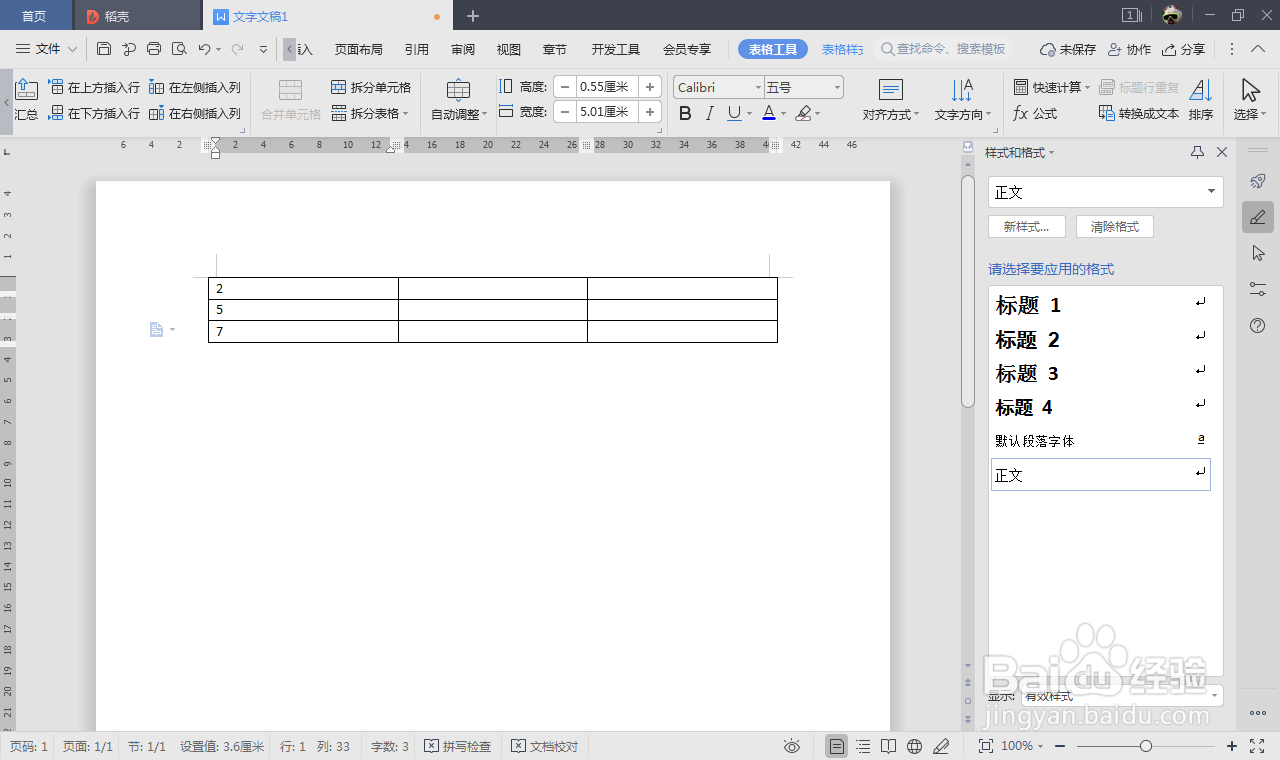Click the 转换成文本 convert to text tool

coord(1139,114)
